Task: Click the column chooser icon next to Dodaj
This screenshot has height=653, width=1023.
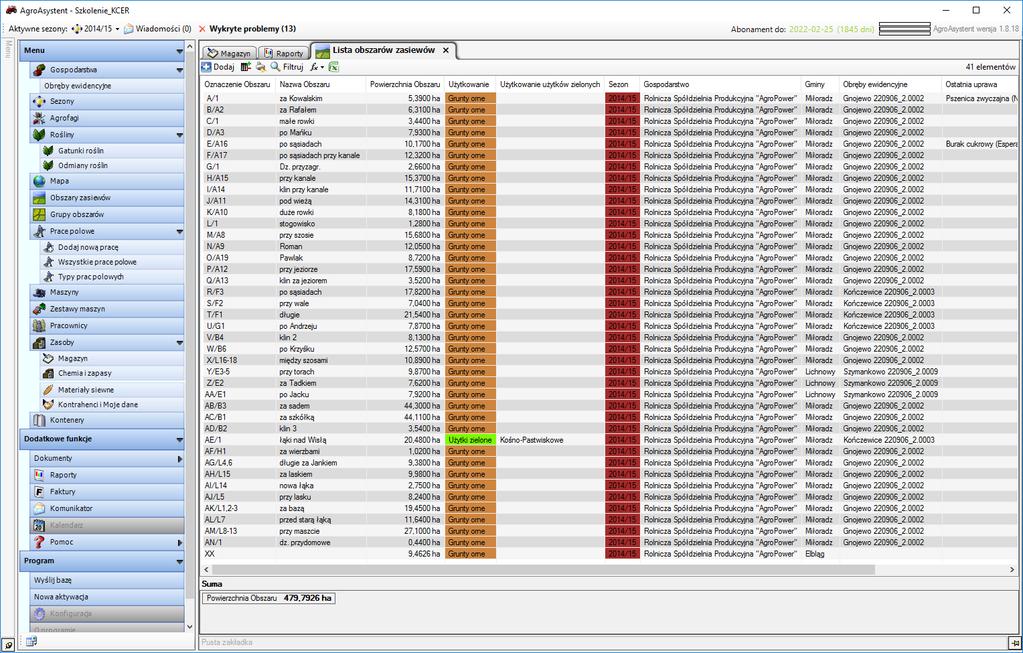Action: tap(245, 67)
